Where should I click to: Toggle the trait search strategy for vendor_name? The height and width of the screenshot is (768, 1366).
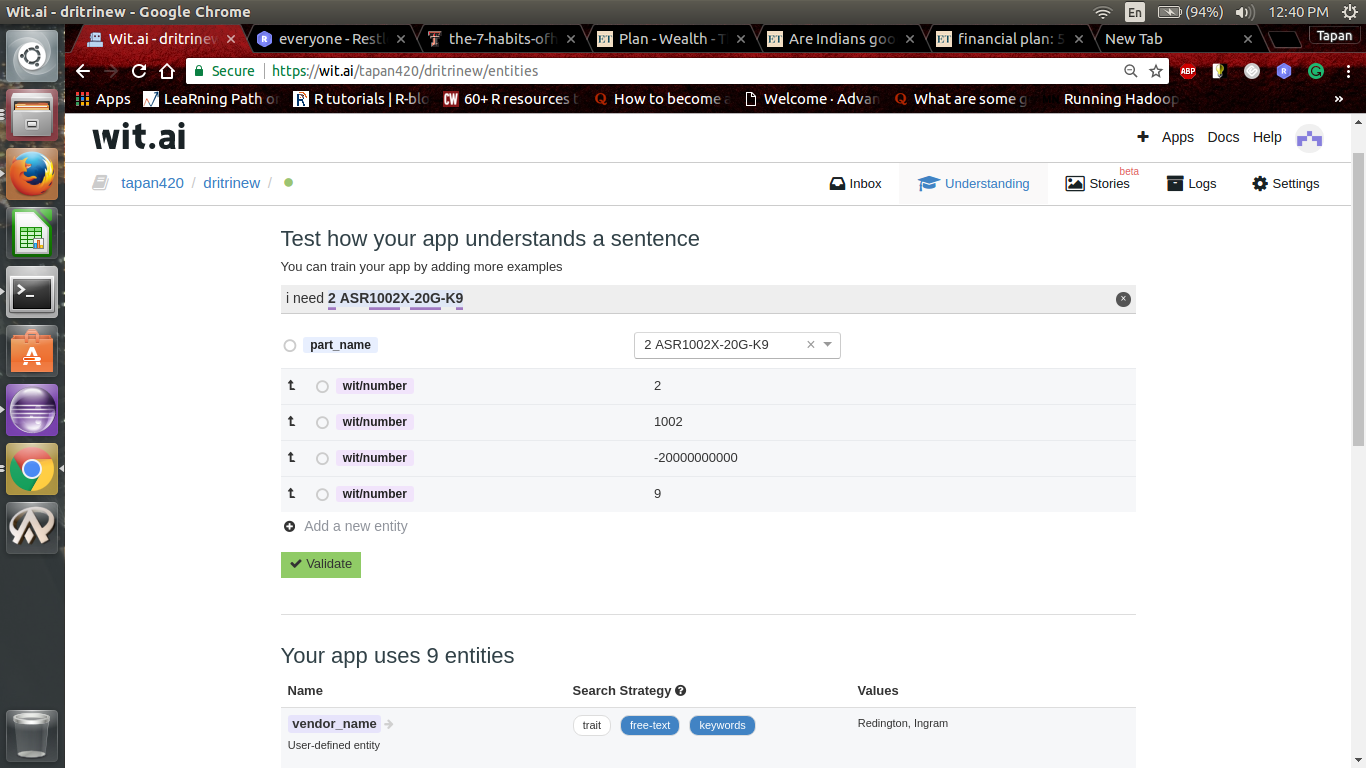(592, 725)
